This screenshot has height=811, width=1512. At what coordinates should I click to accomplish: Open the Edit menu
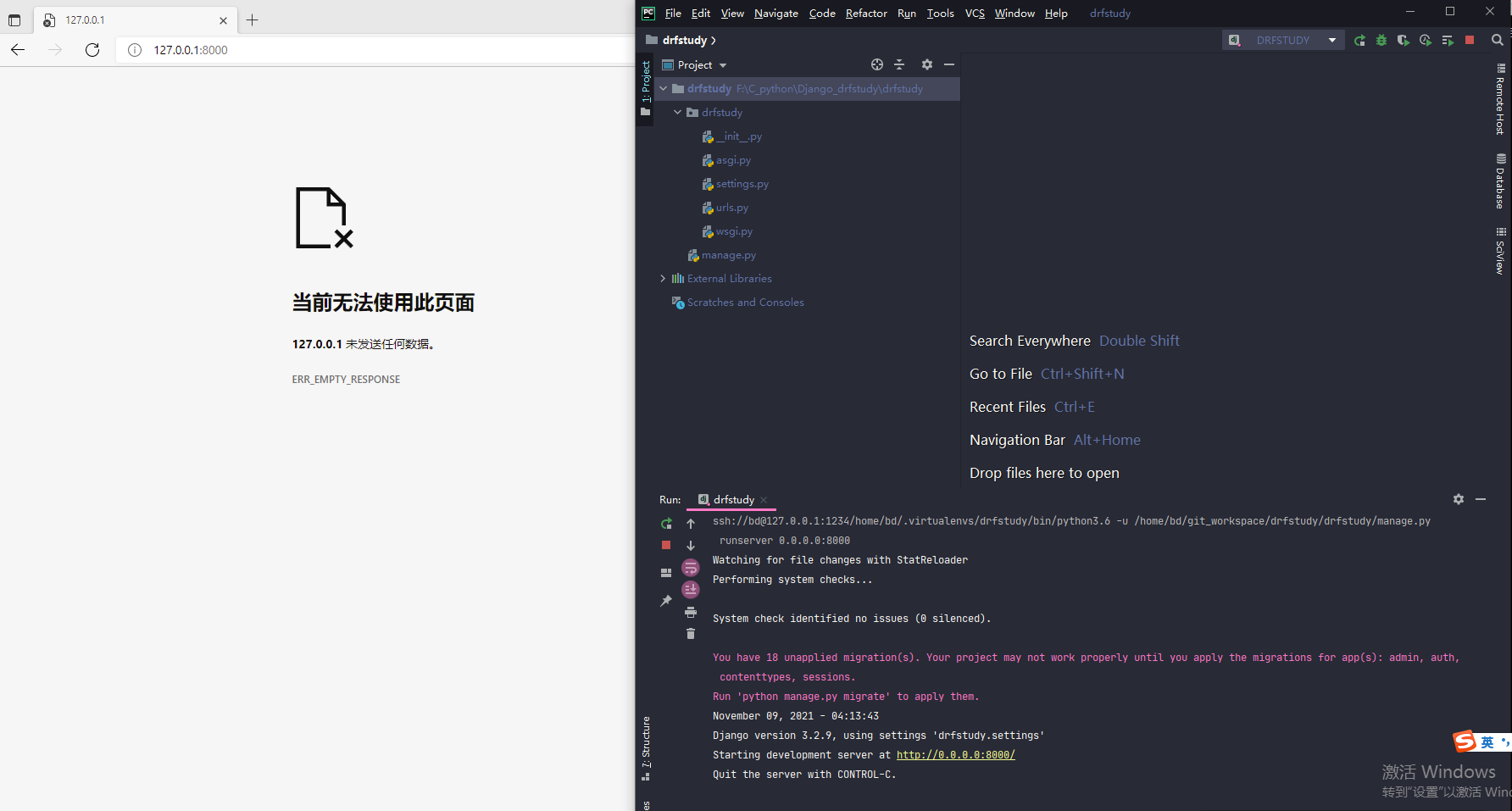pyautogui.click(x=701, y=13)
